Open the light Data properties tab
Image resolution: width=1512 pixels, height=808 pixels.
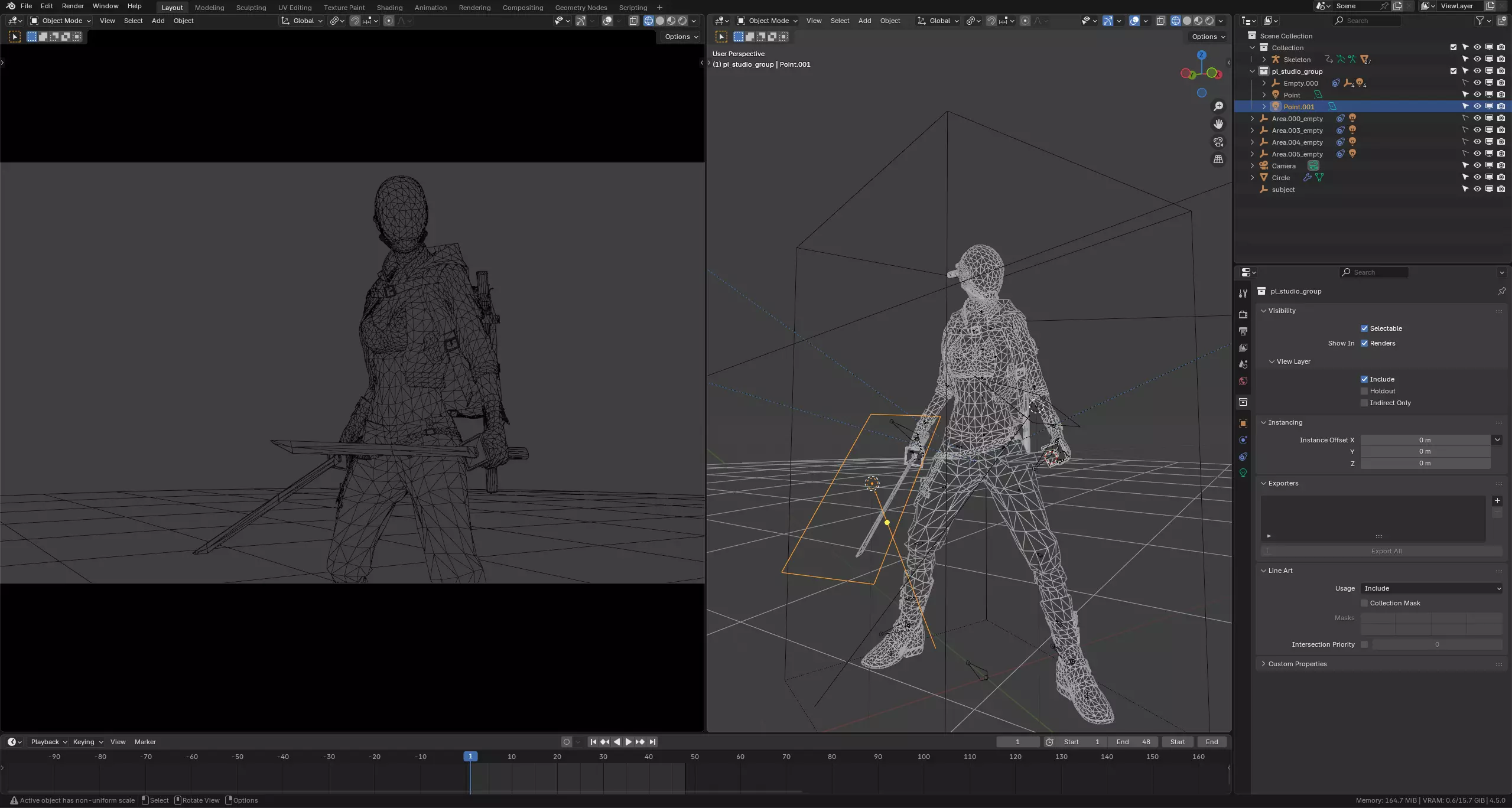point(1243,473)
